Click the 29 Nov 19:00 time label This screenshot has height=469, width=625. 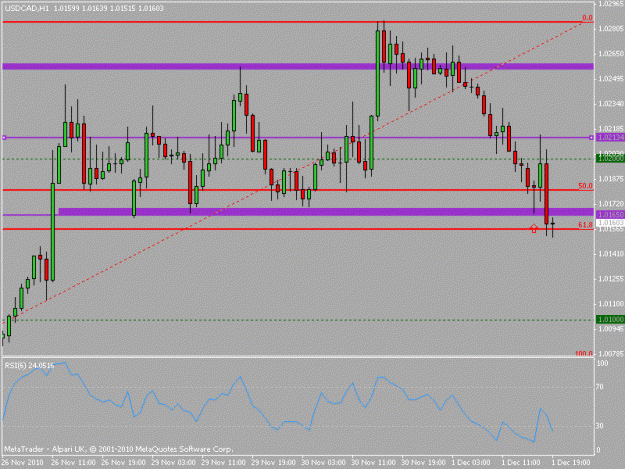[273, 463]
